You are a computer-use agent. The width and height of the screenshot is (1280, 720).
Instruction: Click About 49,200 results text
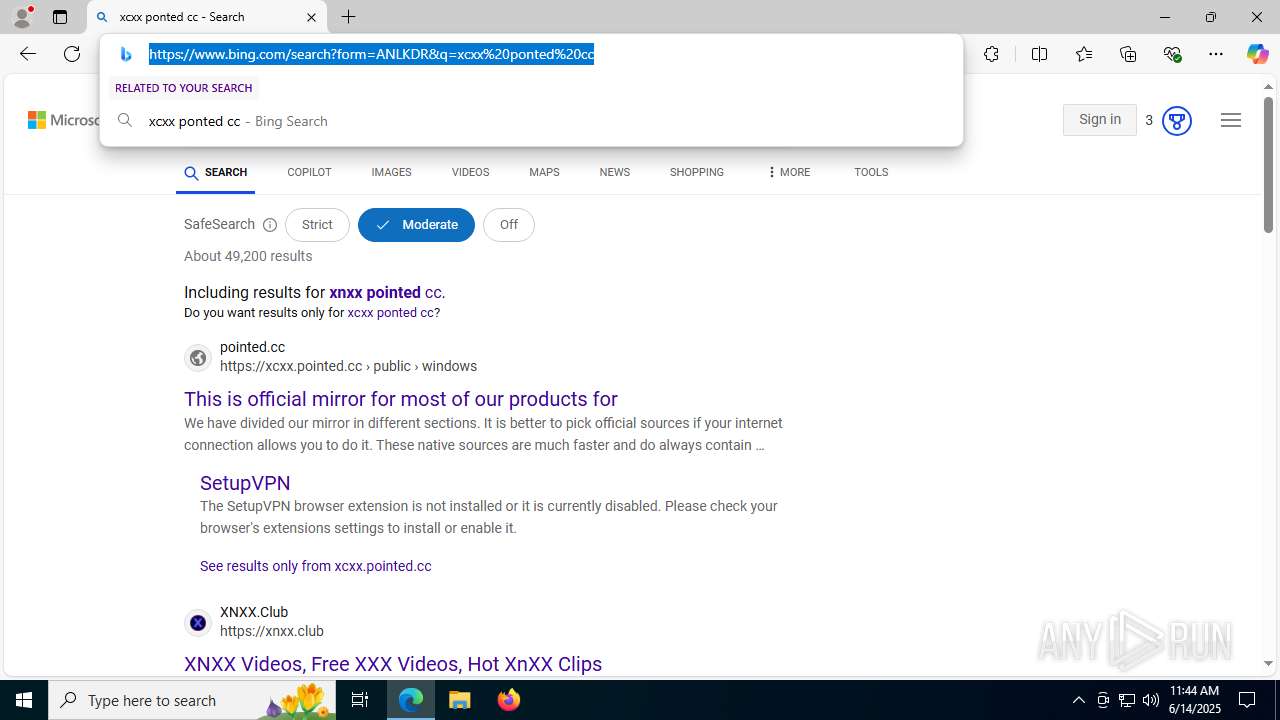[x=248, y=257]
